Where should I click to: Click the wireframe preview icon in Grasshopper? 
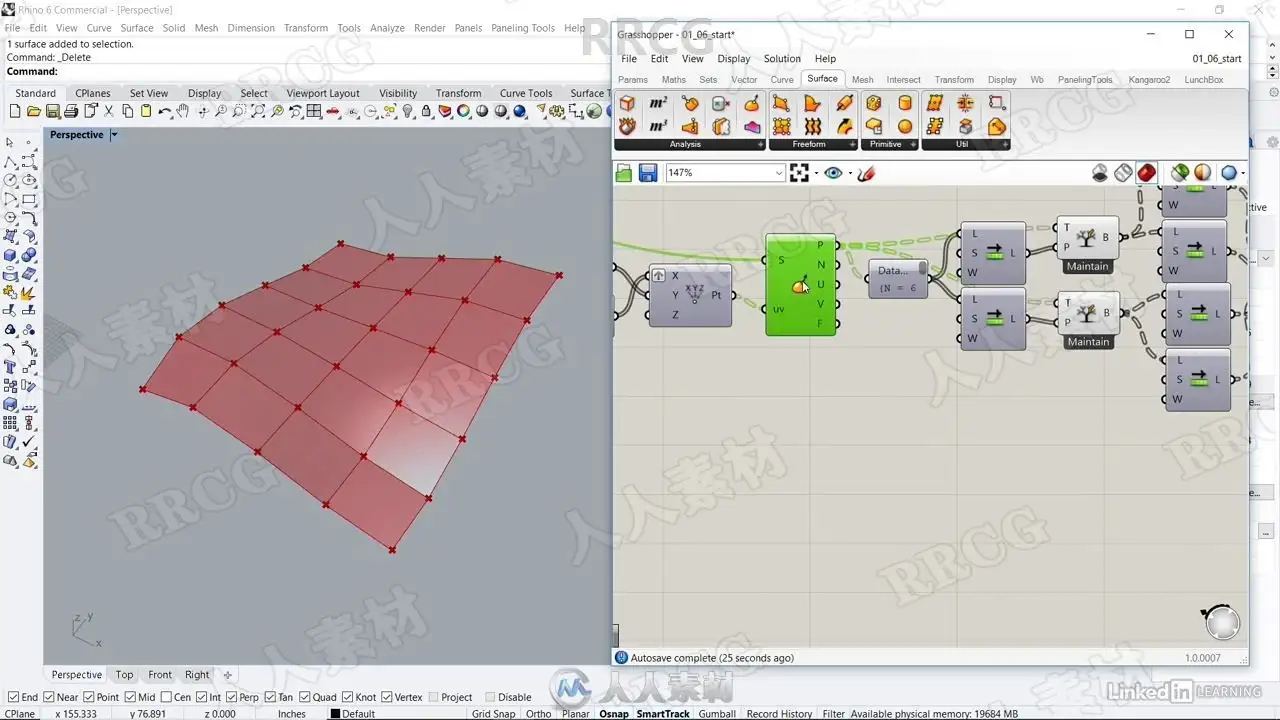1123,173
